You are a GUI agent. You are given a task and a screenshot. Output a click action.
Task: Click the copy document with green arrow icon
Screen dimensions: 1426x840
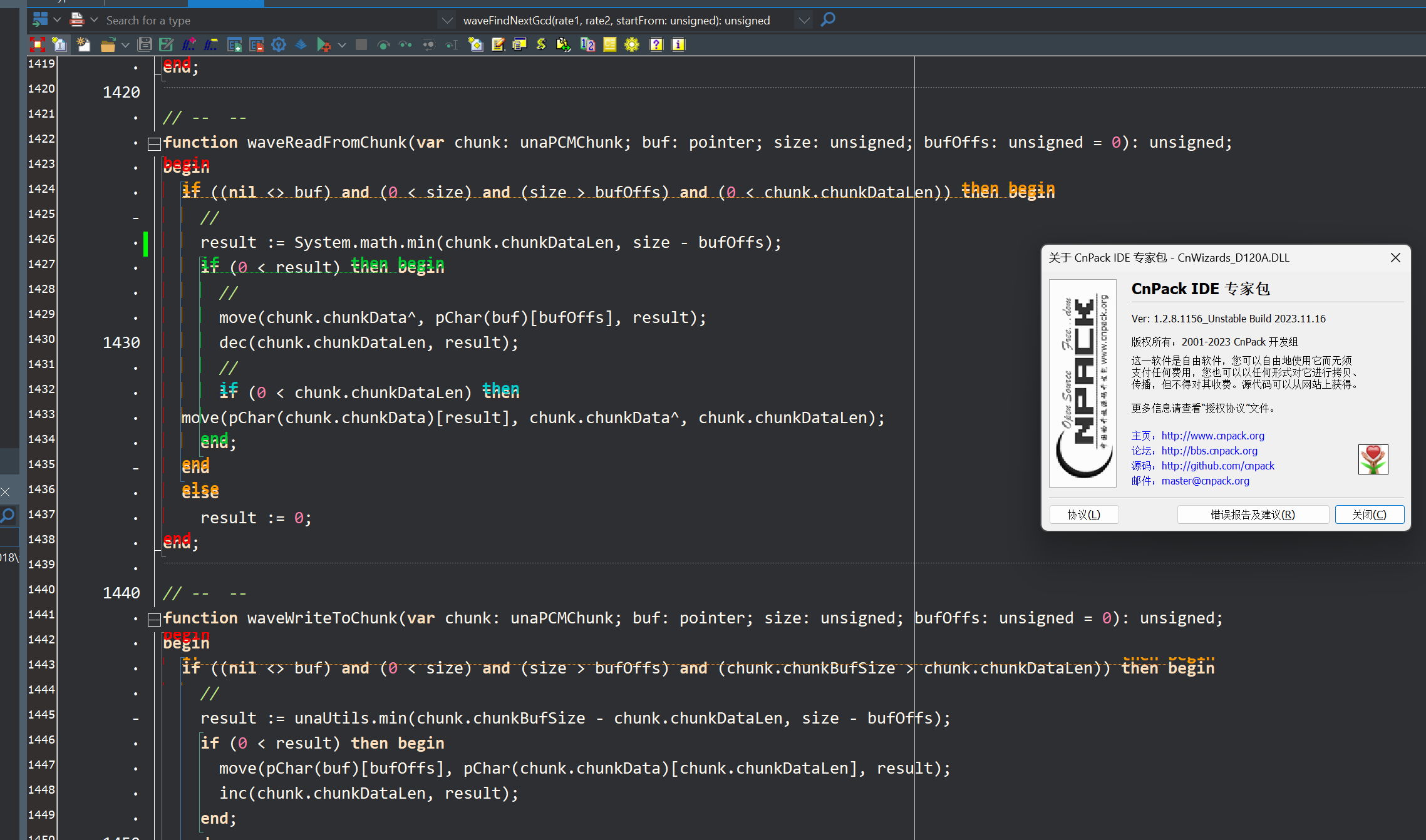[564, 44]
